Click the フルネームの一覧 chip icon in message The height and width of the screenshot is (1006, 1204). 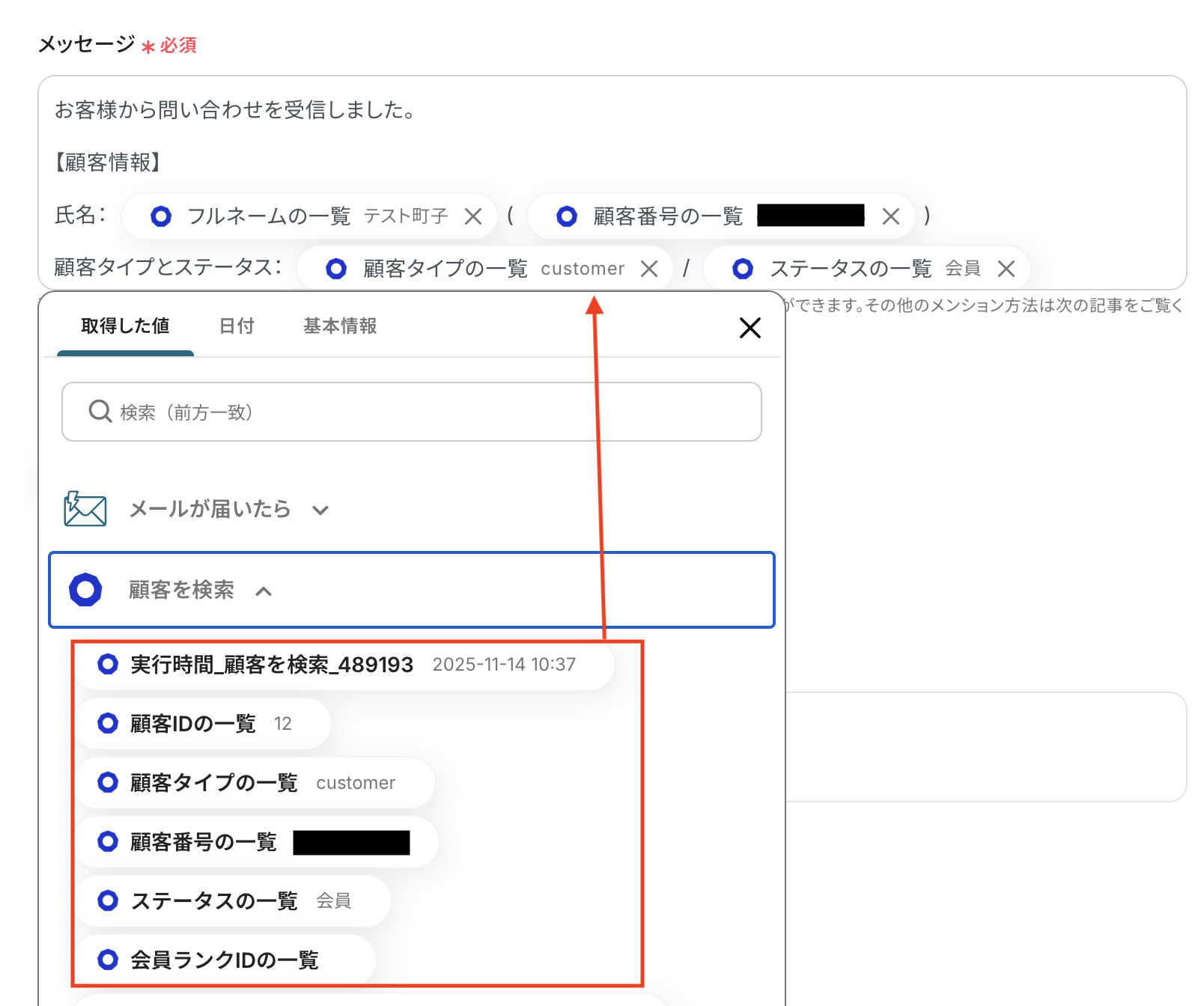[x=161, y=216]
